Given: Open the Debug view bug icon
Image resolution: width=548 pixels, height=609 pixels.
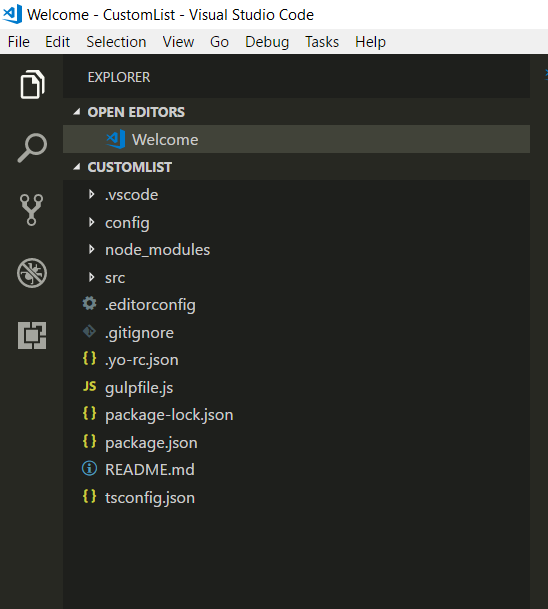Looking at the screenshot, I should tap(32, 273).
